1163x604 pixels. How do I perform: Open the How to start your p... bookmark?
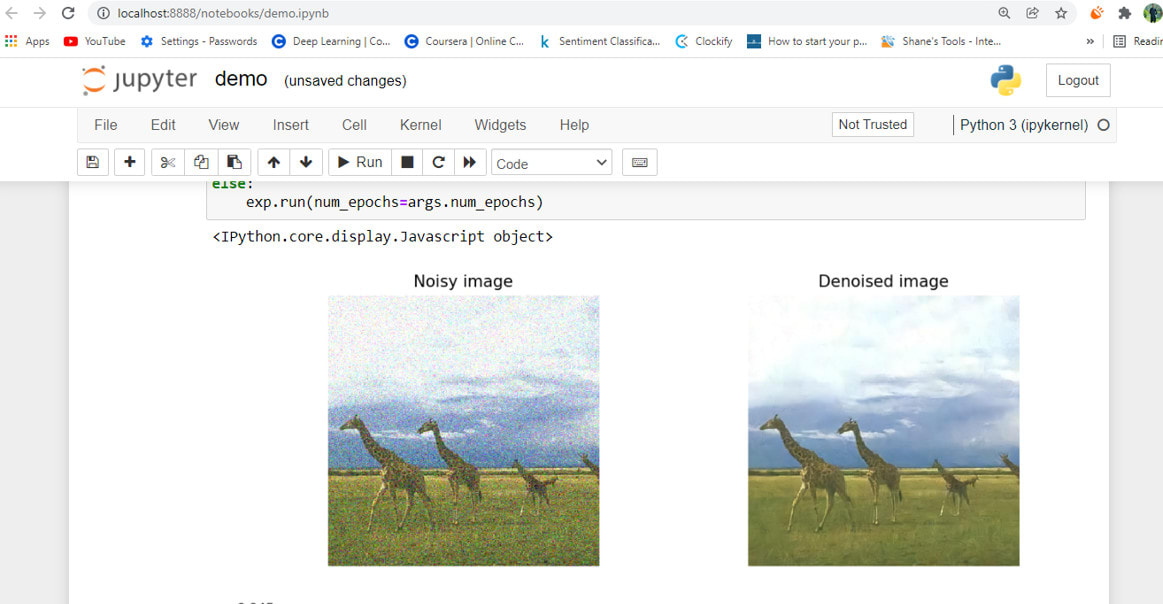point(806,42)
